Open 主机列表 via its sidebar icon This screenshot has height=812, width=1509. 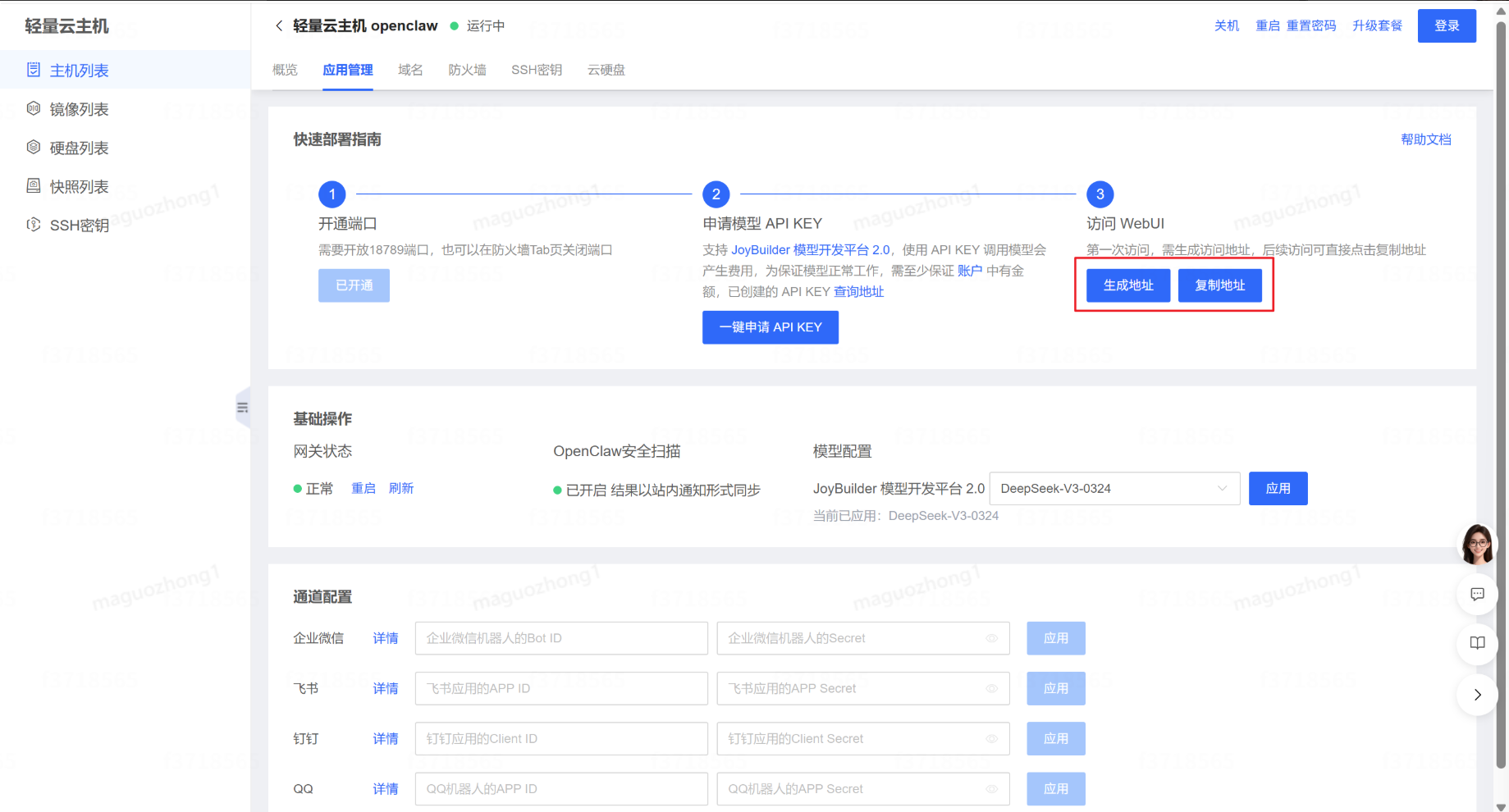[x=34, y=70]
